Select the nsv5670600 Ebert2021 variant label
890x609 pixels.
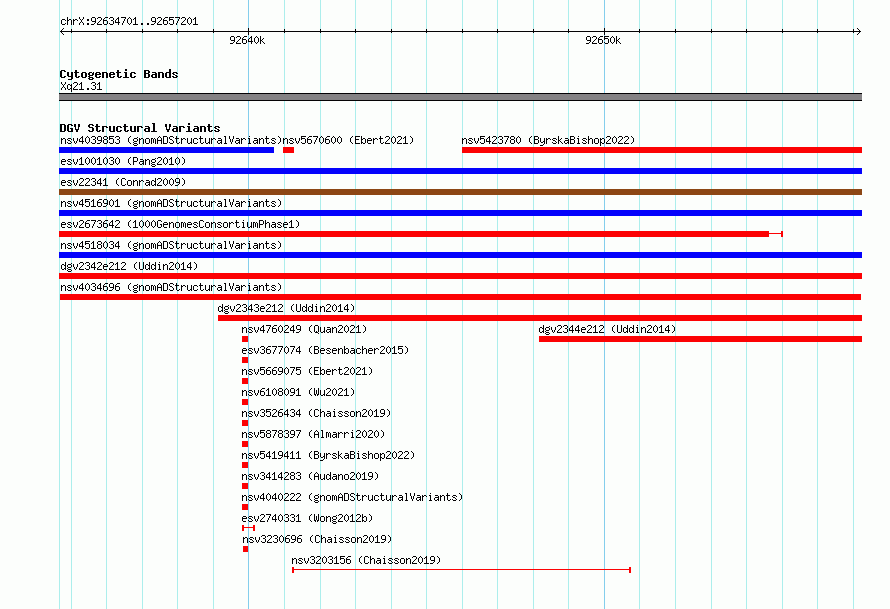click(x=349, y=140)
